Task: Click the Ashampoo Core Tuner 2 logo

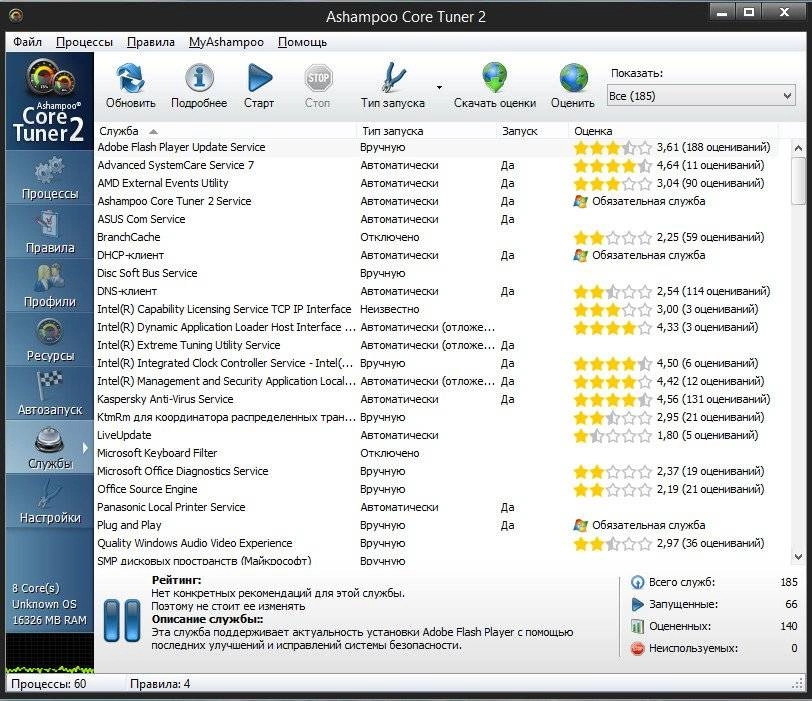Action: tap(50, 101)
